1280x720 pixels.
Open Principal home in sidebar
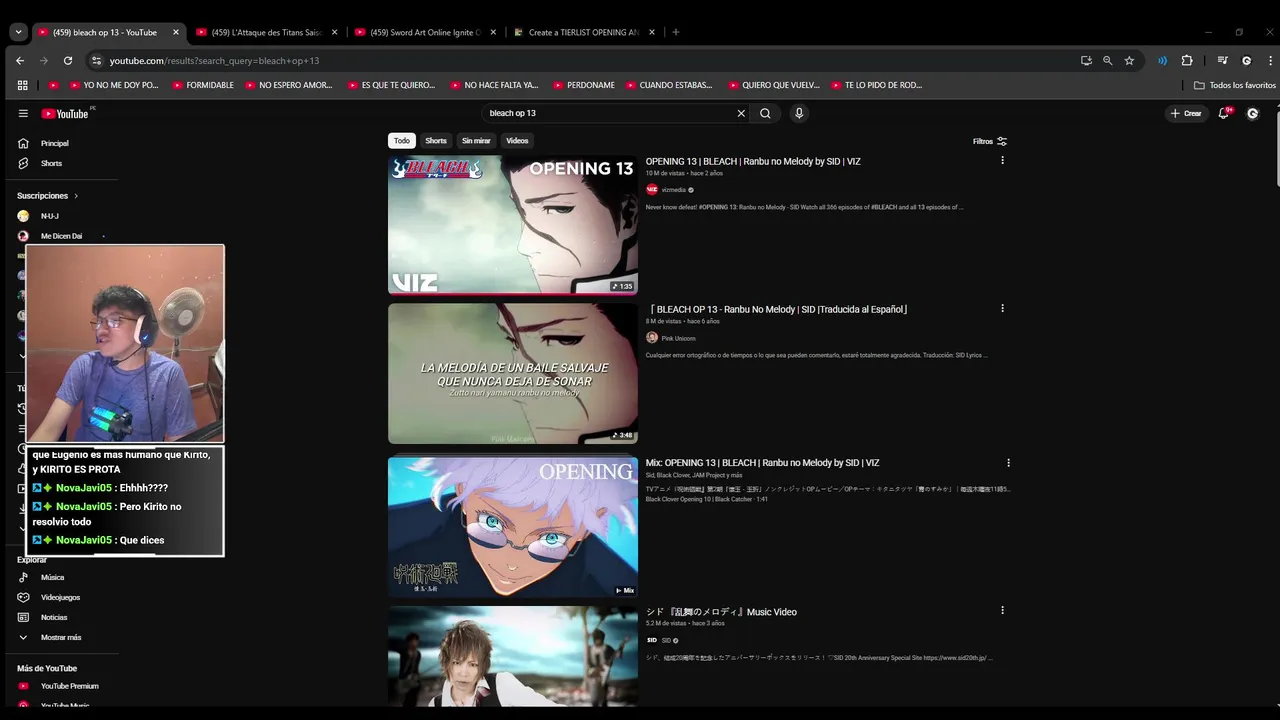[54, 143]
